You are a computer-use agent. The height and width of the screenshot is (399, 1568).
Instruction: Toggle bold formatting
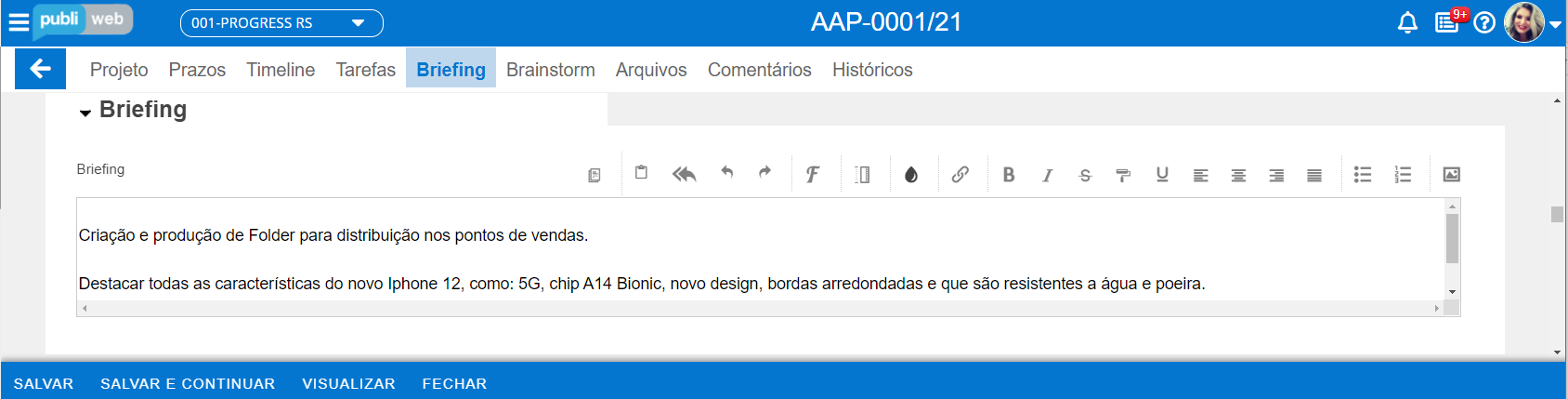click(1009, 174)
